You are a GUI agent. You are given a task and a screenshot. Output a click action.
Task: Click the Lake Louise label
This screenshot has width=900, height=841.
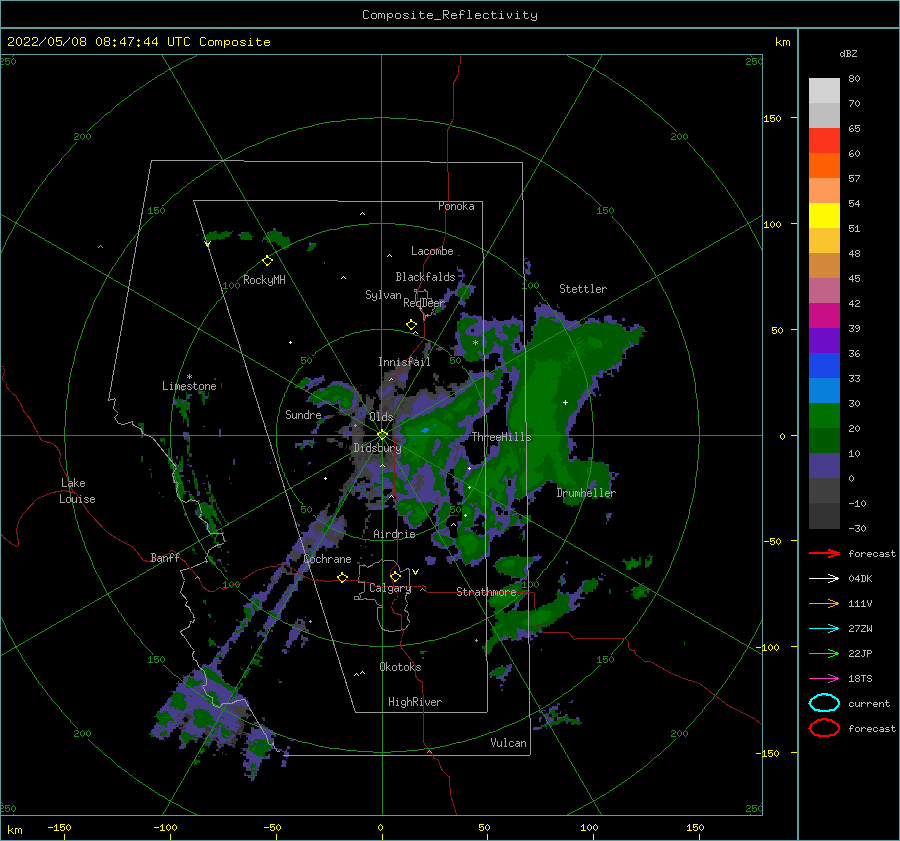coord(77,491)
